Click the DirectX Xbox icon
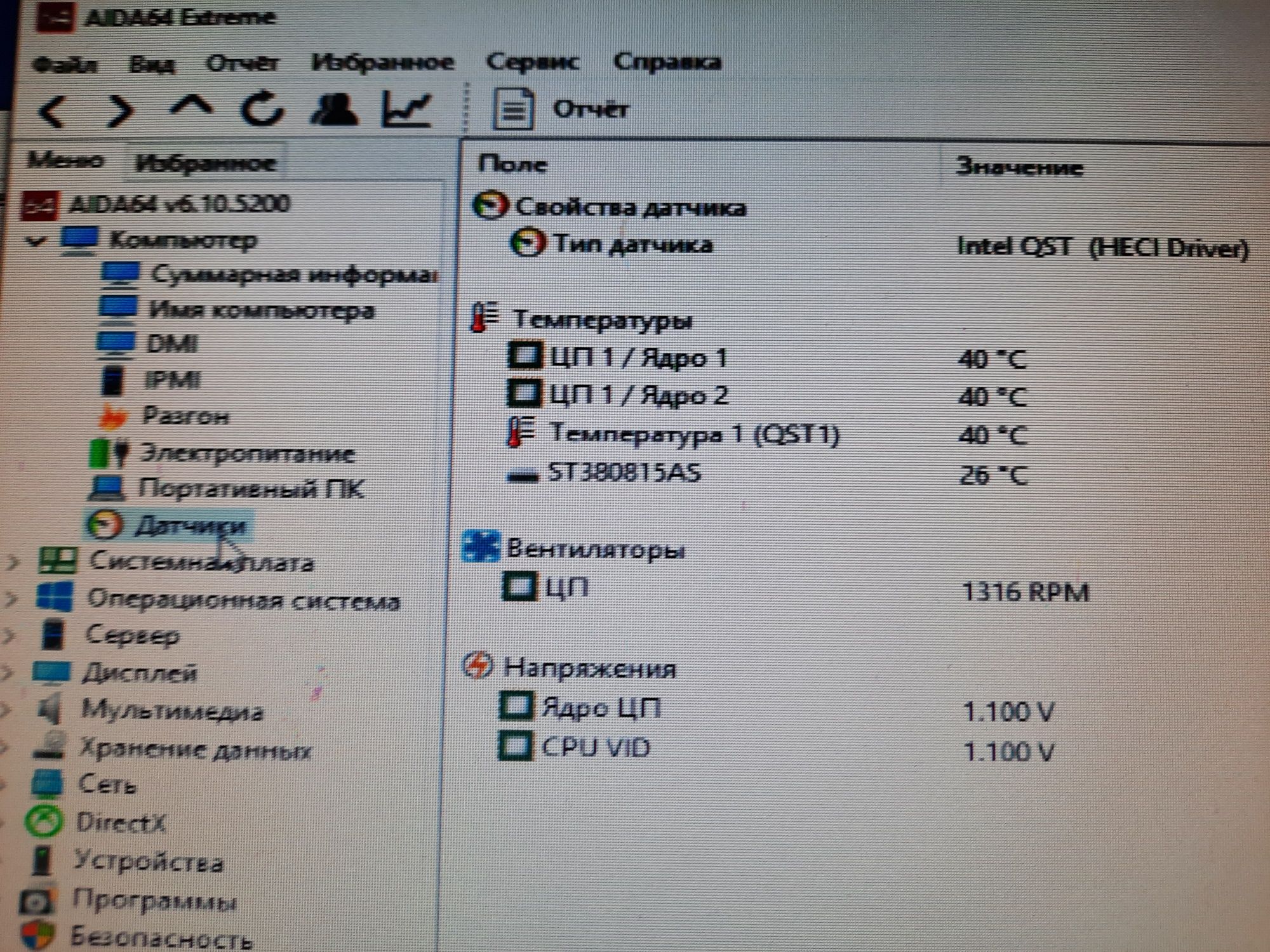 tap(44, 823)
